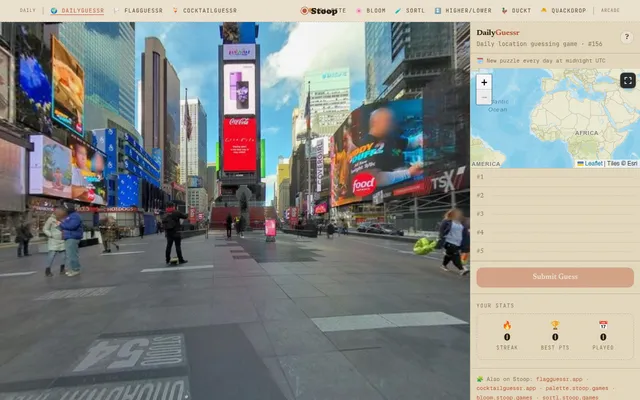Viewport: 640px width, 400px height.
Task: Click the Submit Guess button
Action: [555, 277]
